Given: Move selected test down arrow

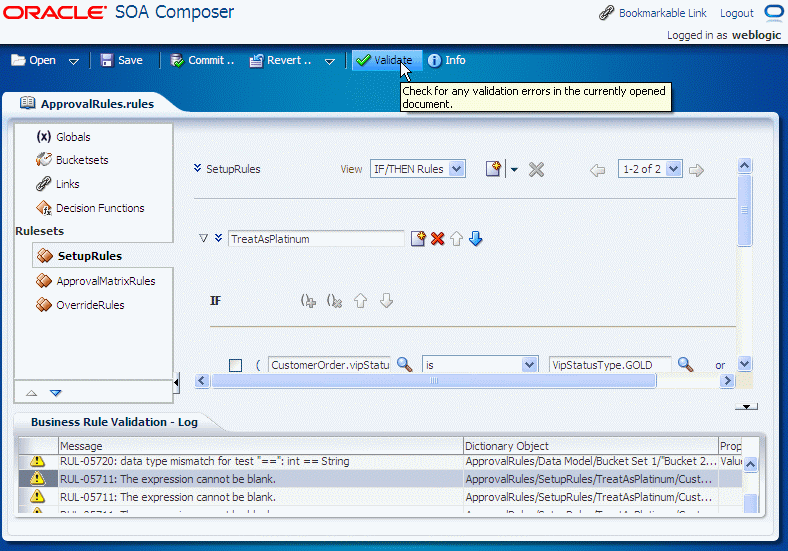Looking at the screenshot, I should click(x=386, y=301).
